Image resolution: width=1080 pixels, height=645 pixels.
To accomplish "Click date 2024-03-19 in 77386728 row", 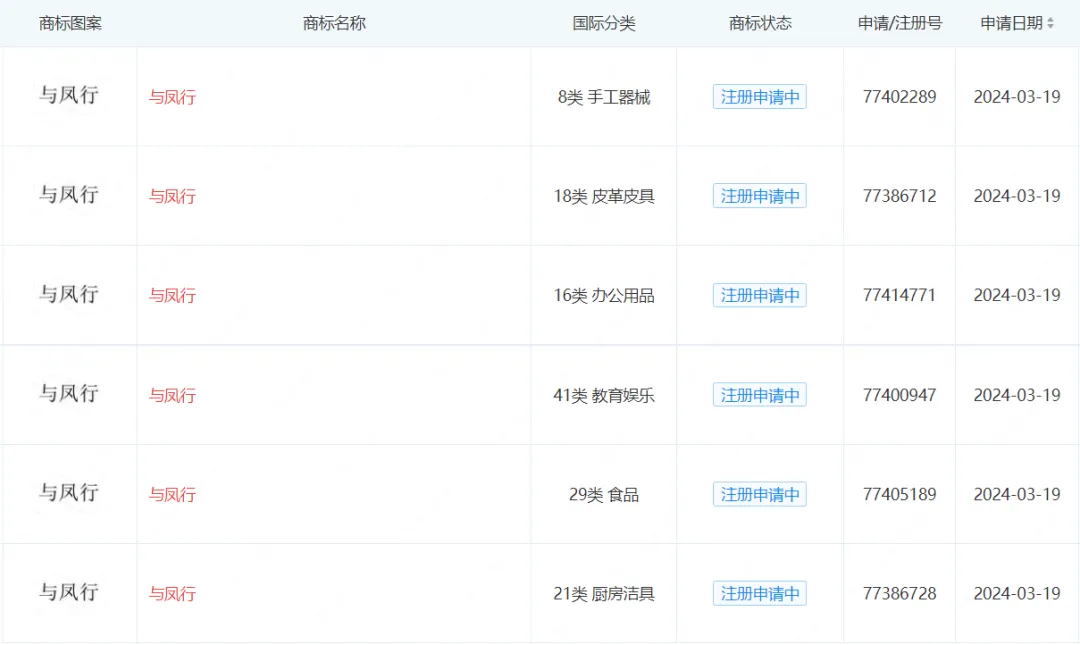I will coord(1017,594).
